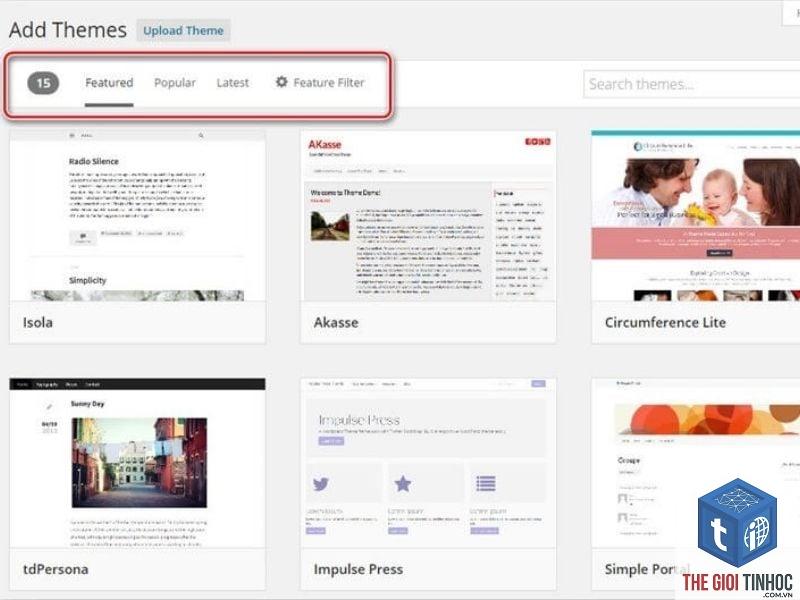The image size is (800, 600).
Task: Show the Latest themes tab
Action: pos(233,83)
